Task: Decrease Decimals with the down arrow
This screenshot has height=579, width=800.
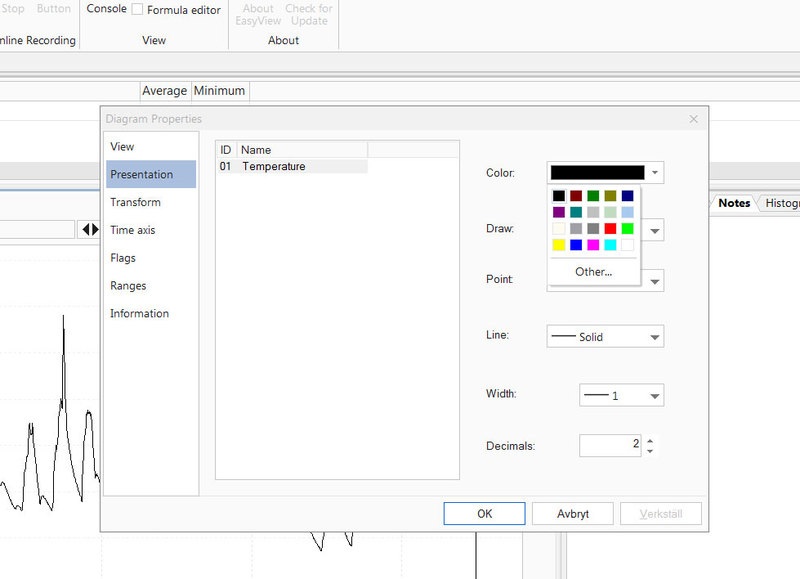Action: [650, 451]
